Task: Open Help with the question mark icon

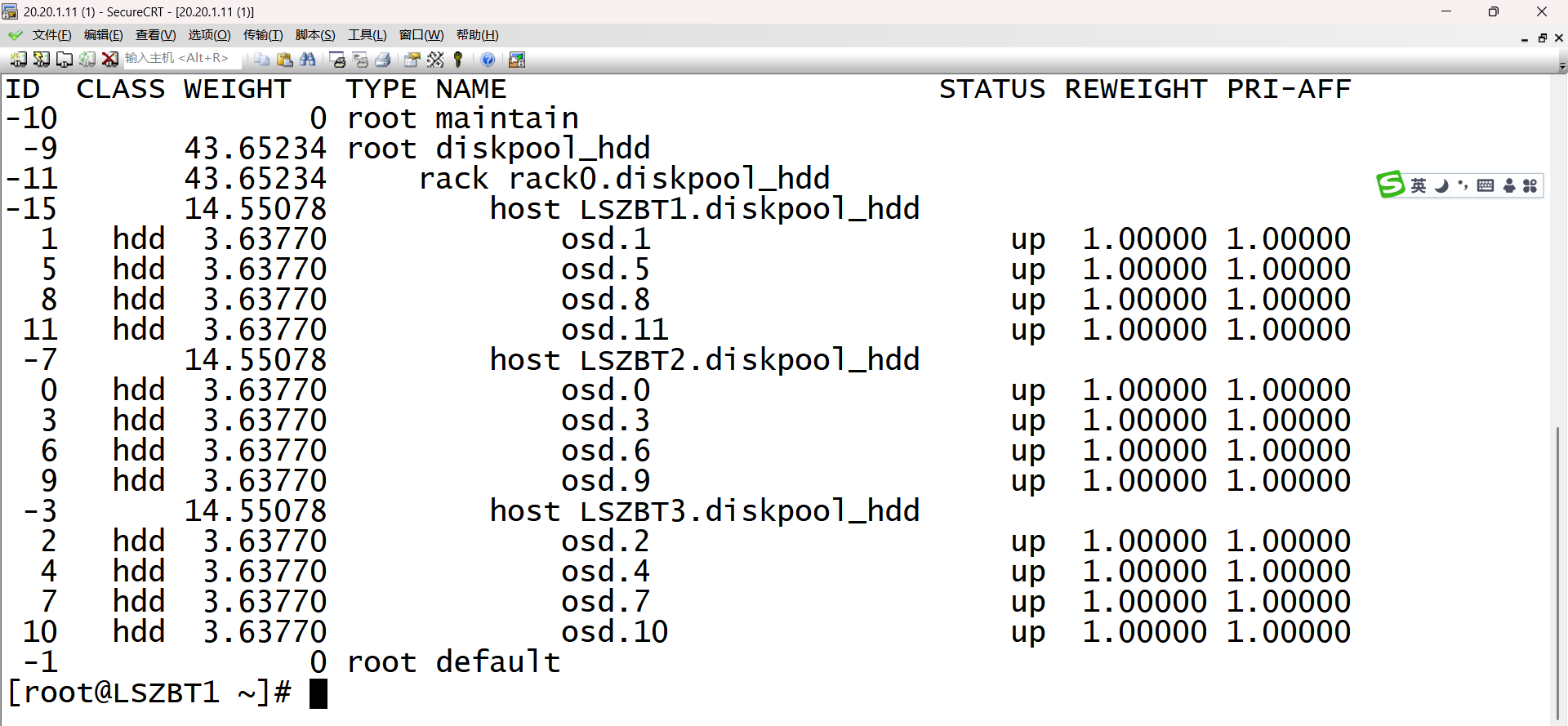Action: [x=488, y=60]
